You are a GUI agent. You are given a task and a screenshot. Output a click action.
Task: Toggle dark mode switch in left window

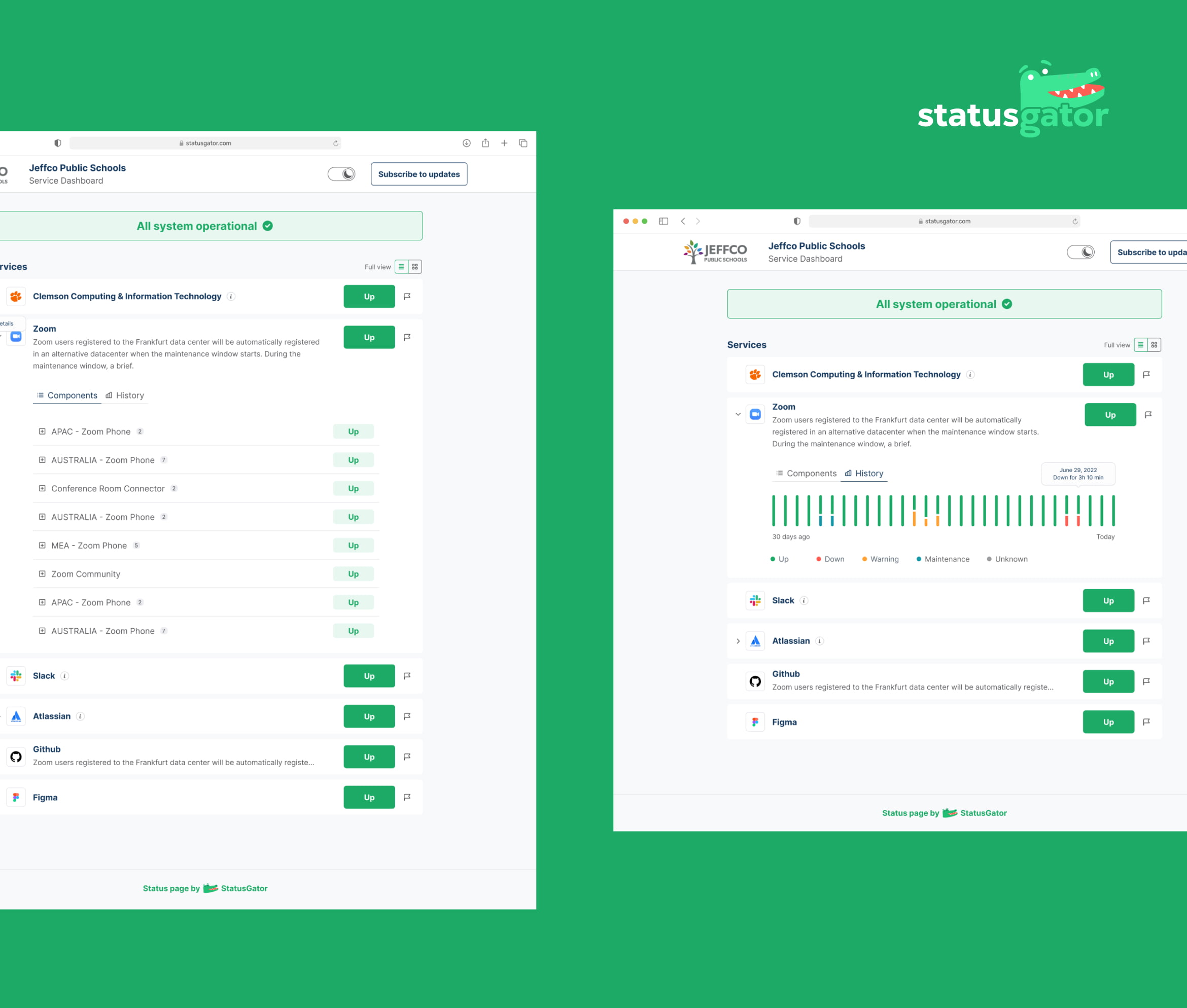point(341,174)
